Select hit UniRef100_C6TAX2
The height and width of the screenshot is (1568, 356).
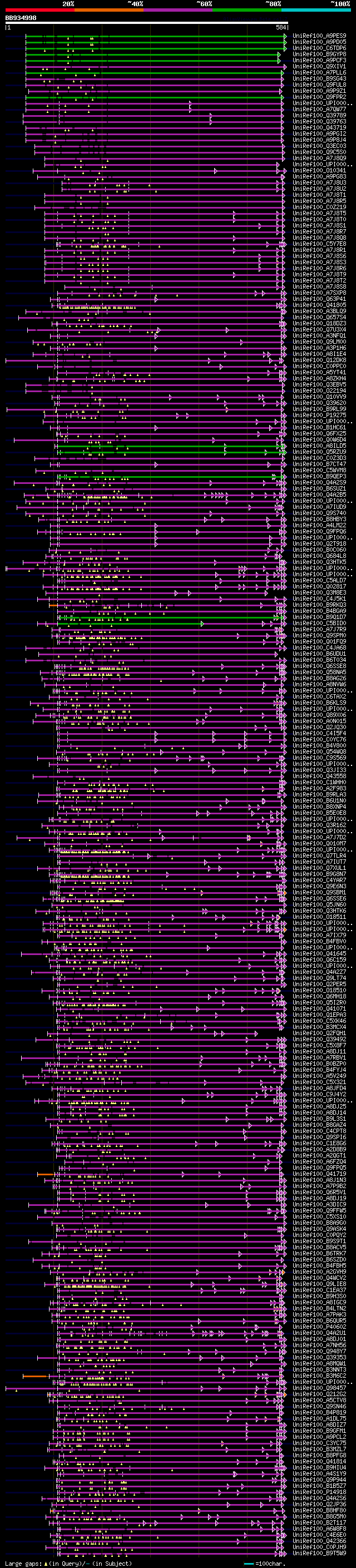(319, 697)
